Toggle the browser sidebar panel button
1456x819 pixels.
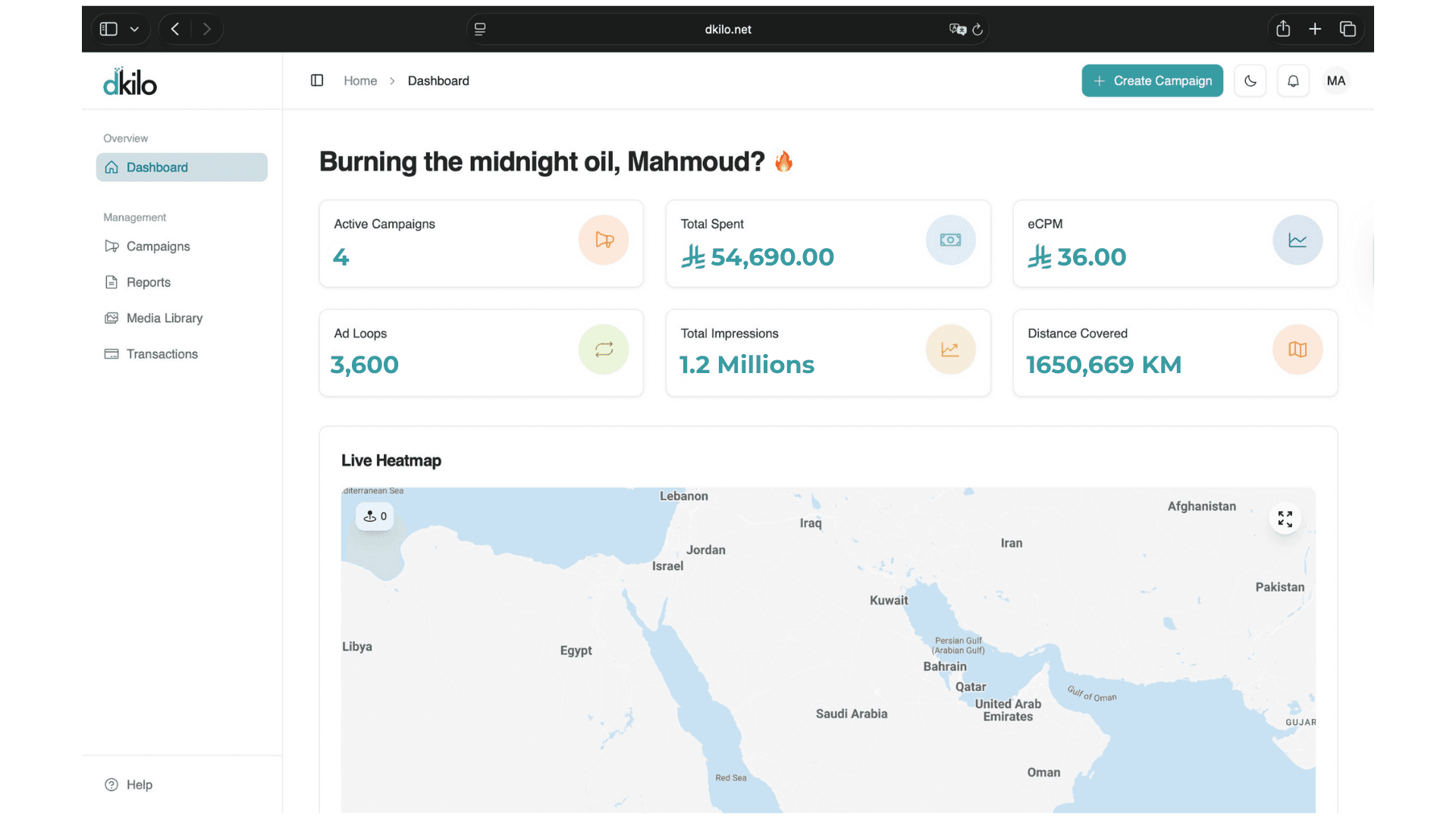point(109,30)
